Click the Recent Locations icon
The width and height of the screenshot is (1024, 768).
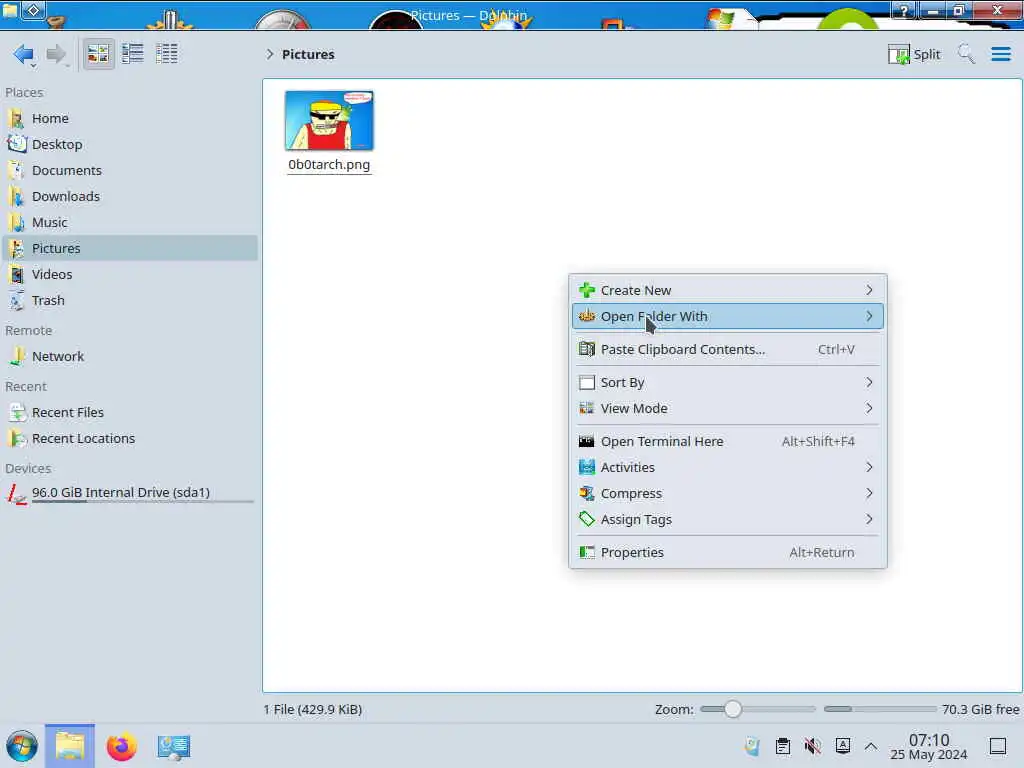17,438
